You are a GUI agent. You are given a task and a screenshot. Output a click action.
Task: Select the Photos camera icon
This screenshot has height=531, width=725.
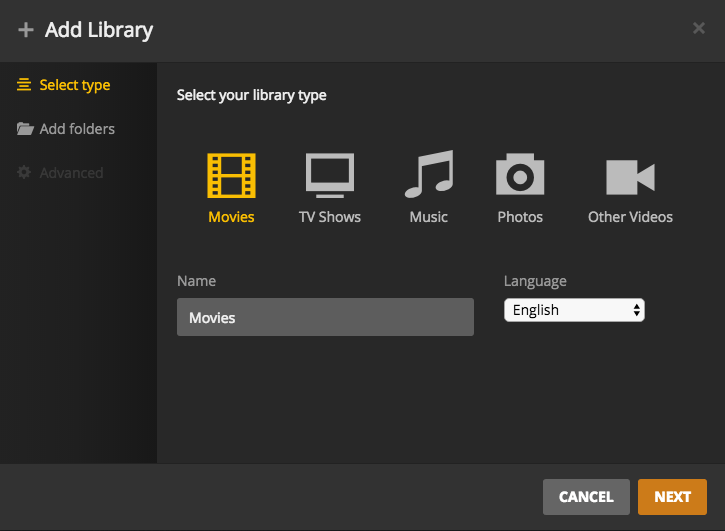tap(520, 175)
